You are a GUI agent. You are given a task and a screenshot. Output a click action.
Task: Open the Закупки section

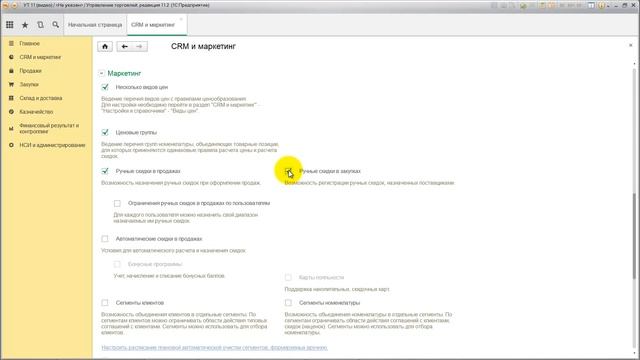[x=29, y=84]
